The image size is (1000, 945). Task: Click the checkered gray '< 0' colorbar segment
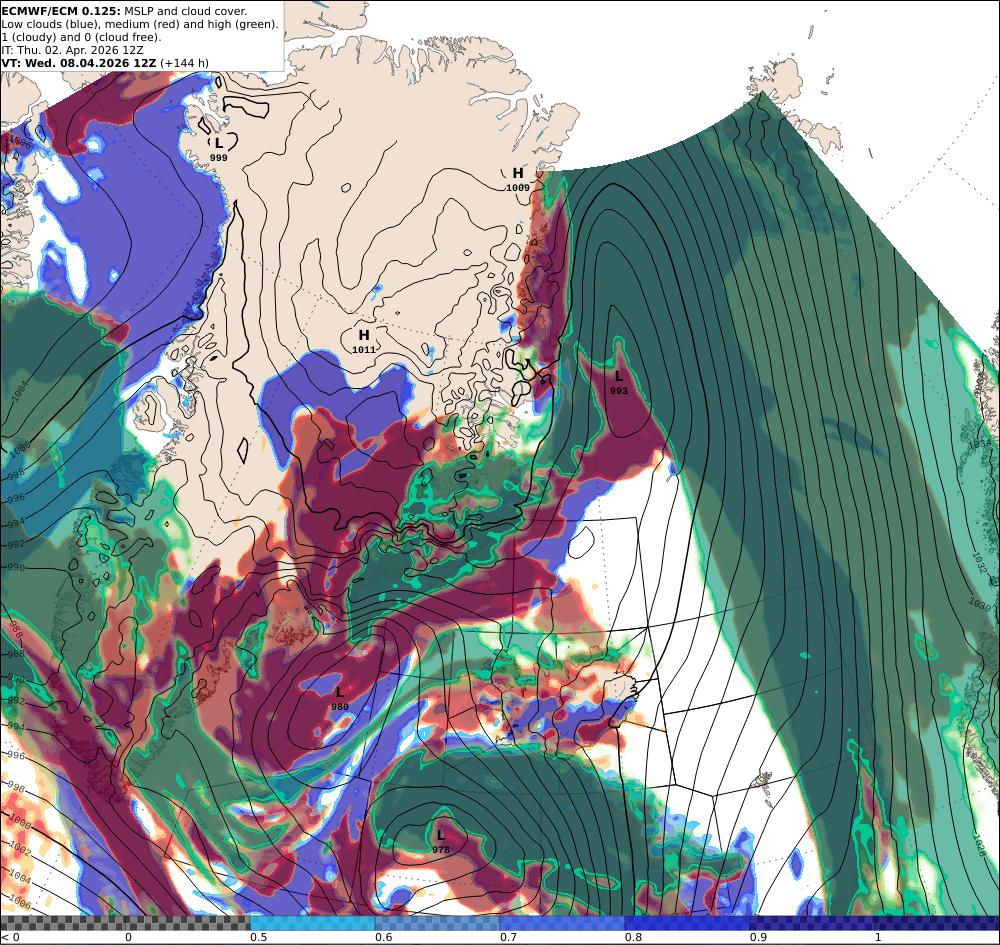[125, 923]
